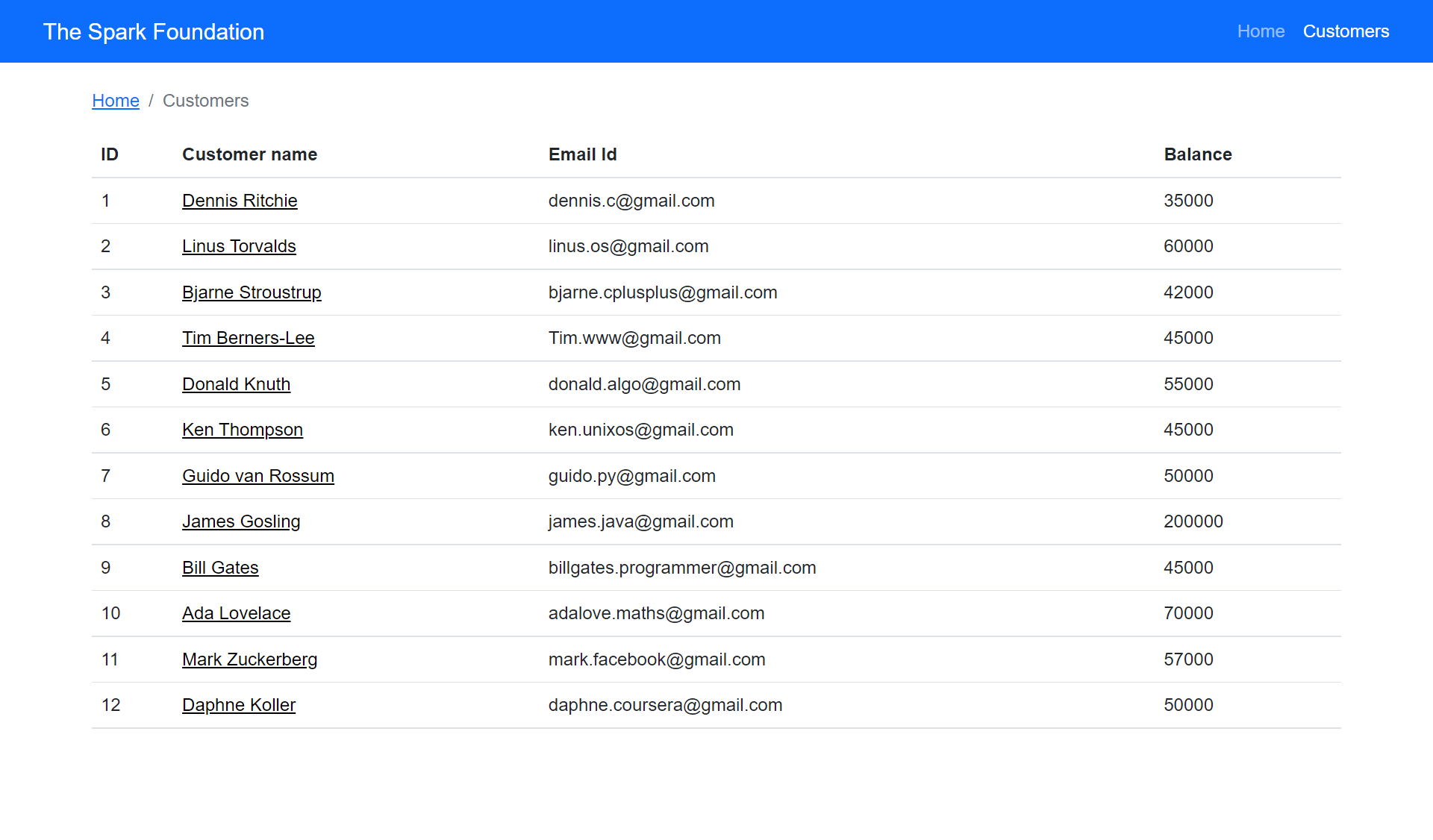Click the ID column header

tap(109, 154)
